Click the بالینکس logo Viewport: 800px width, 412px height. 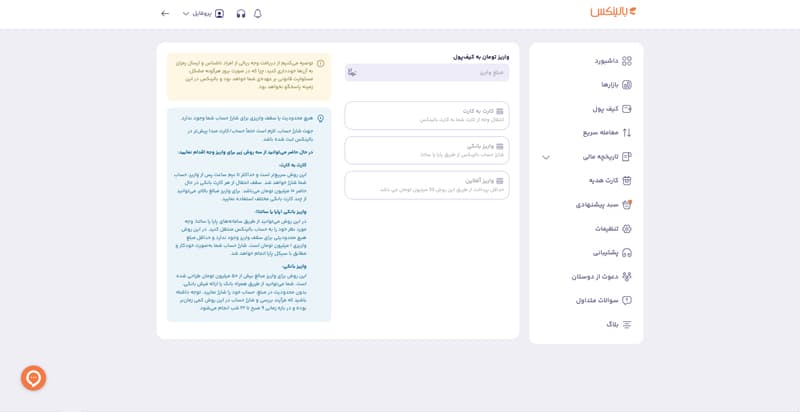point(613,12)
